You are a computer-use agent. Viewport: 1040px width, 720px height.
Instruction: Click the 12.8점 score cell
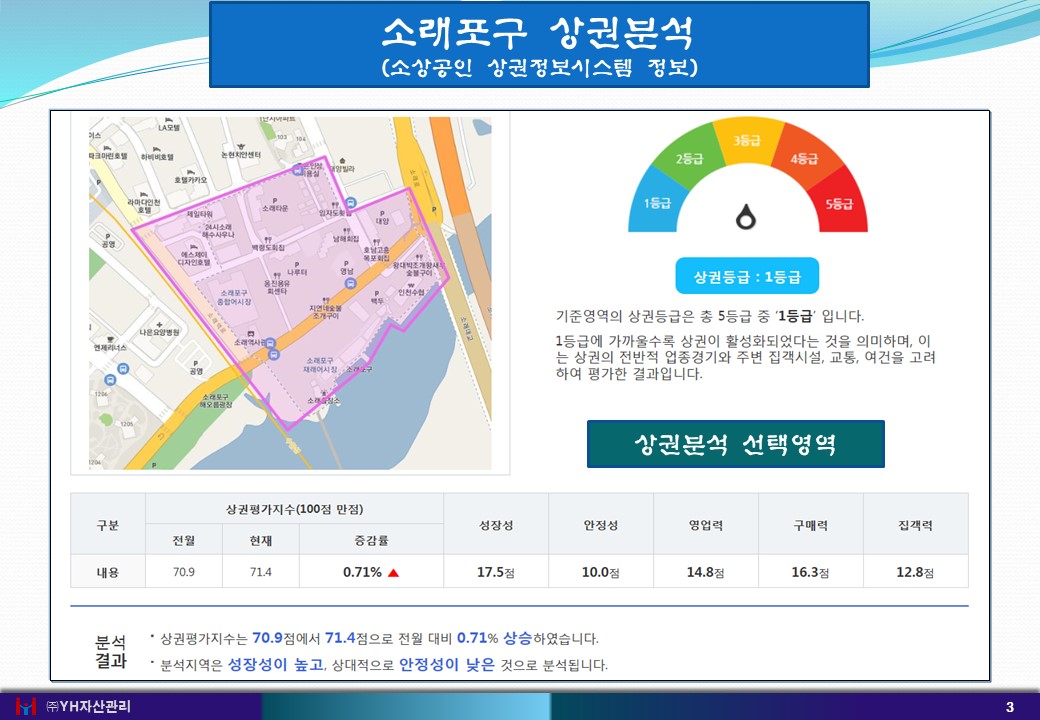pos(915,571)
